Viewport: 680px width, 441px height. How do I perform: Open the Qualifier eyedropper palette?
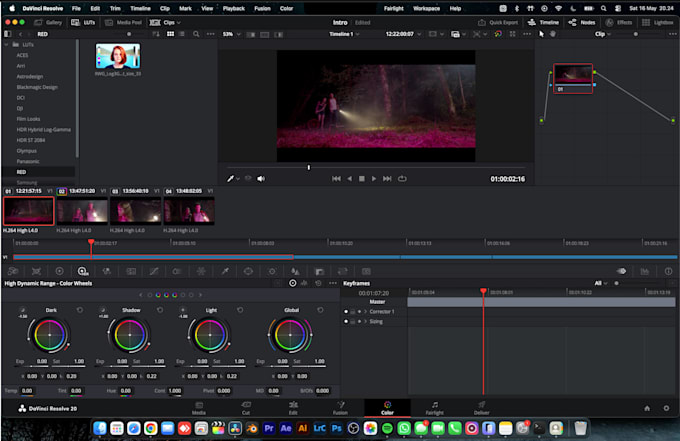click(225, 271)
